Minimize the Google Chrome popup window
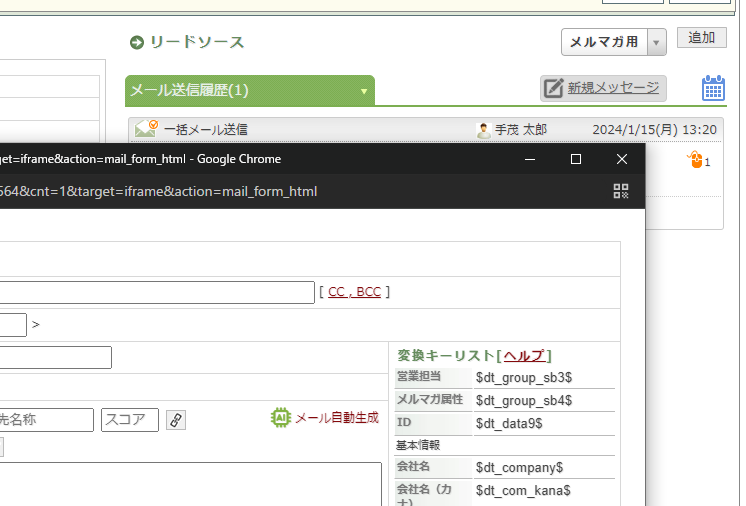746x506 pixels. tap(530, 159)
